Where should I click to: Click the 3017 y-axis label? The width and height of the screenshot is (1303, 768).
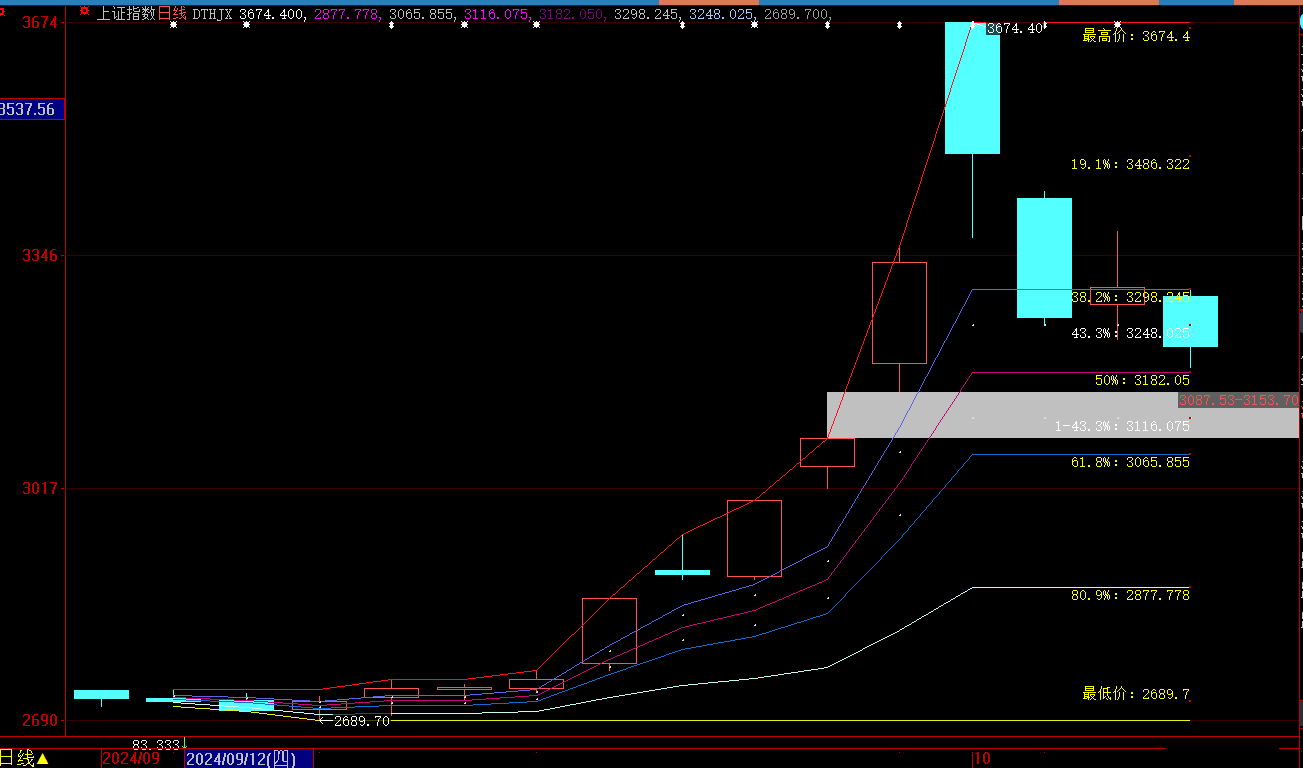(x=40, y=488)
